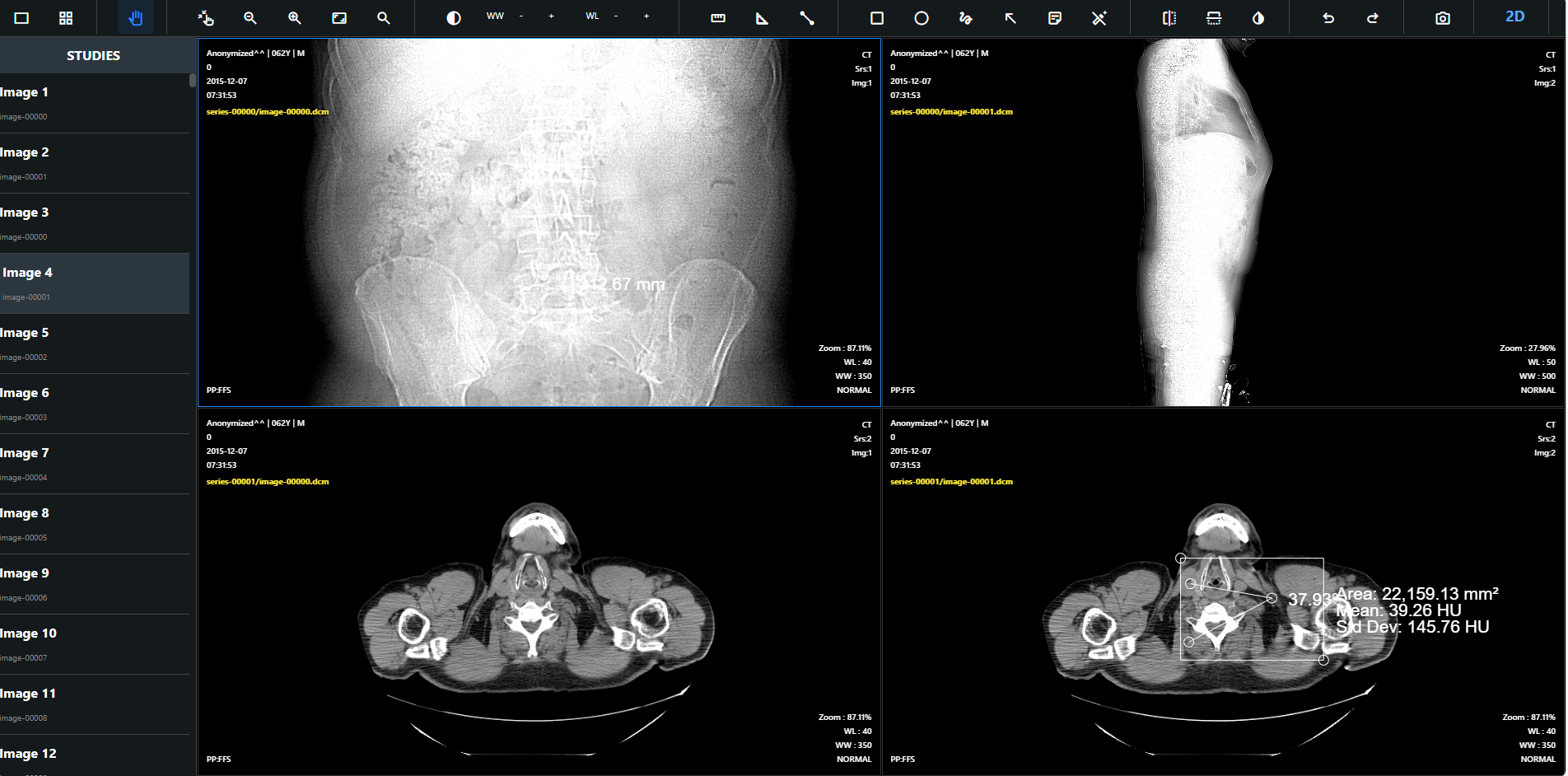The height and width of the screenshot is (776, 1568).
Task: Flip the image vertically
Action: pyautogui.click(x=1213, y=17)
